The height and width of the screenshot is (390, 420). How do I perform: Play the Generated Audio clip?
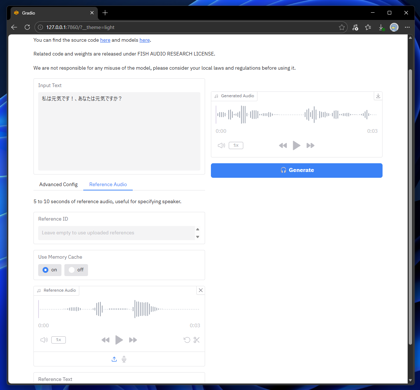pyautogui.click(x=296, y=145)
